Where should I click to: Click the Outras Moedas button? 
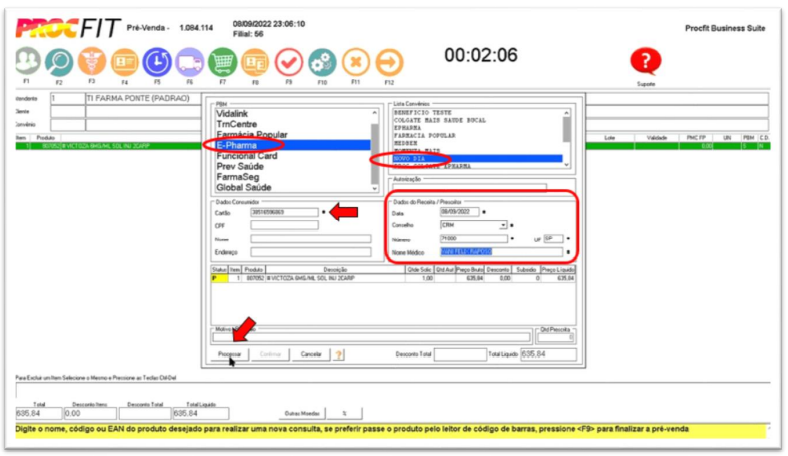click(302, 414)
